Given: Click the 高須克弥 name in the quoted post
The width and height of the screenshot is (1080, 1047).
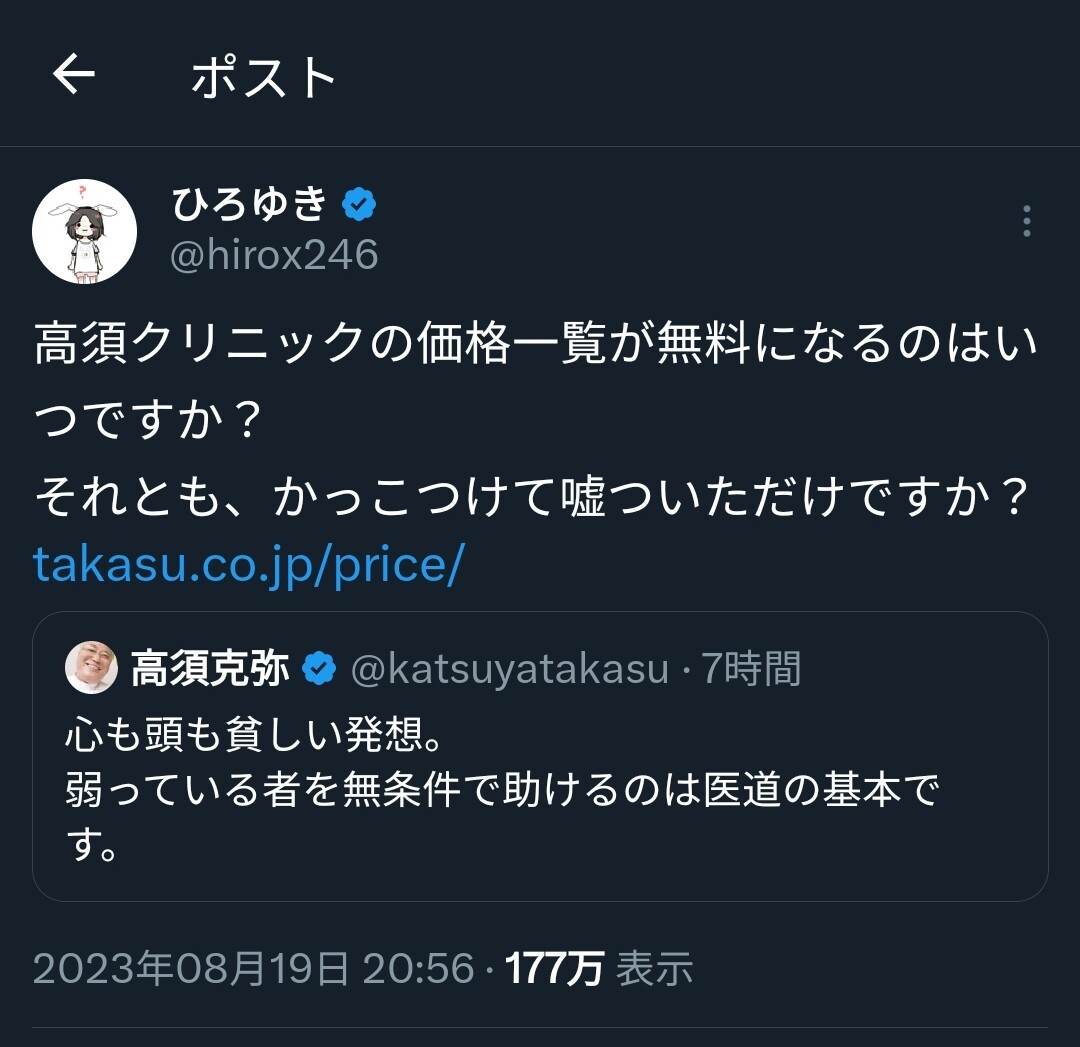Looking at the screenshot, I should click(210, 668).
